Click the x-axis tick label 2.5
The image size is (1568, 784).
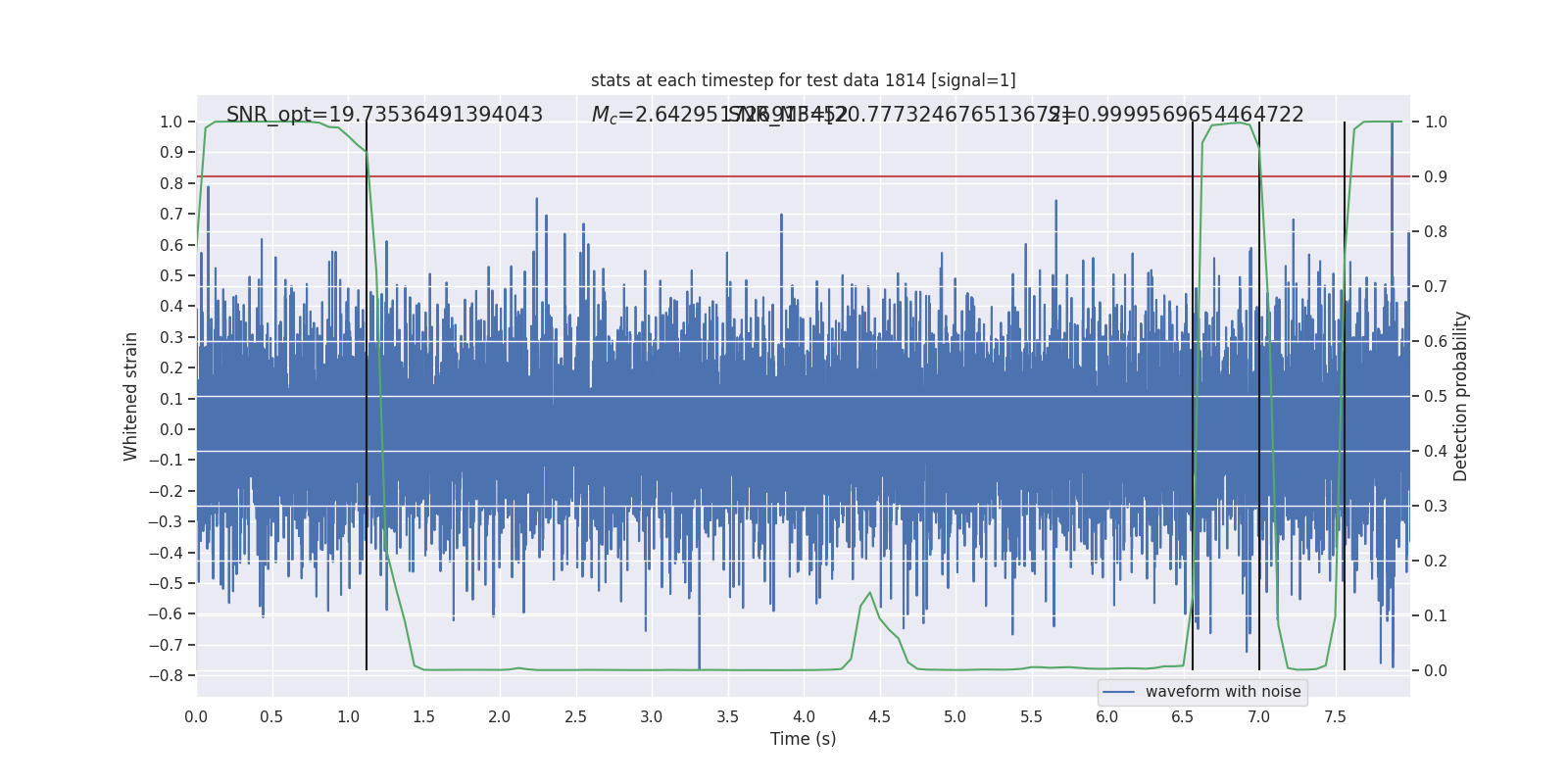(x=575, y=717)
